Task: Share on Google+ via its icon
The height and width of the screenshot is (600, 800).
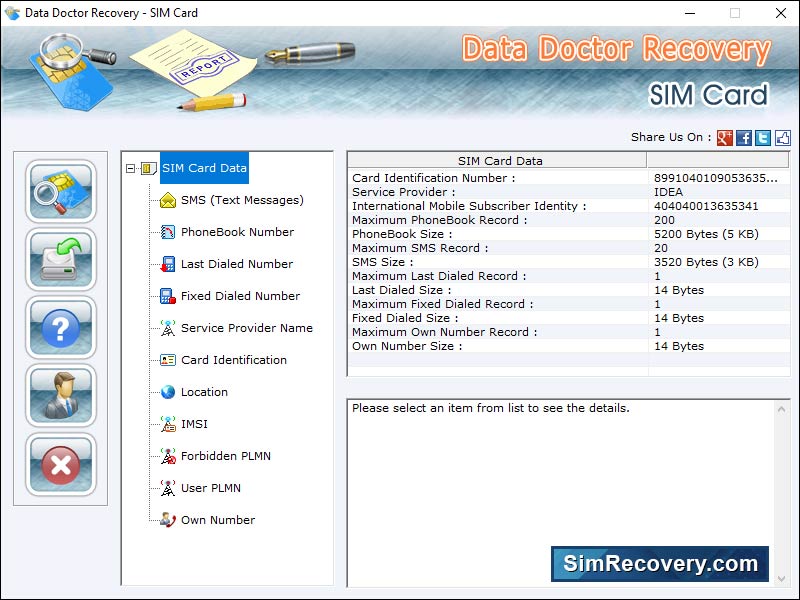Action: (723, 137)
